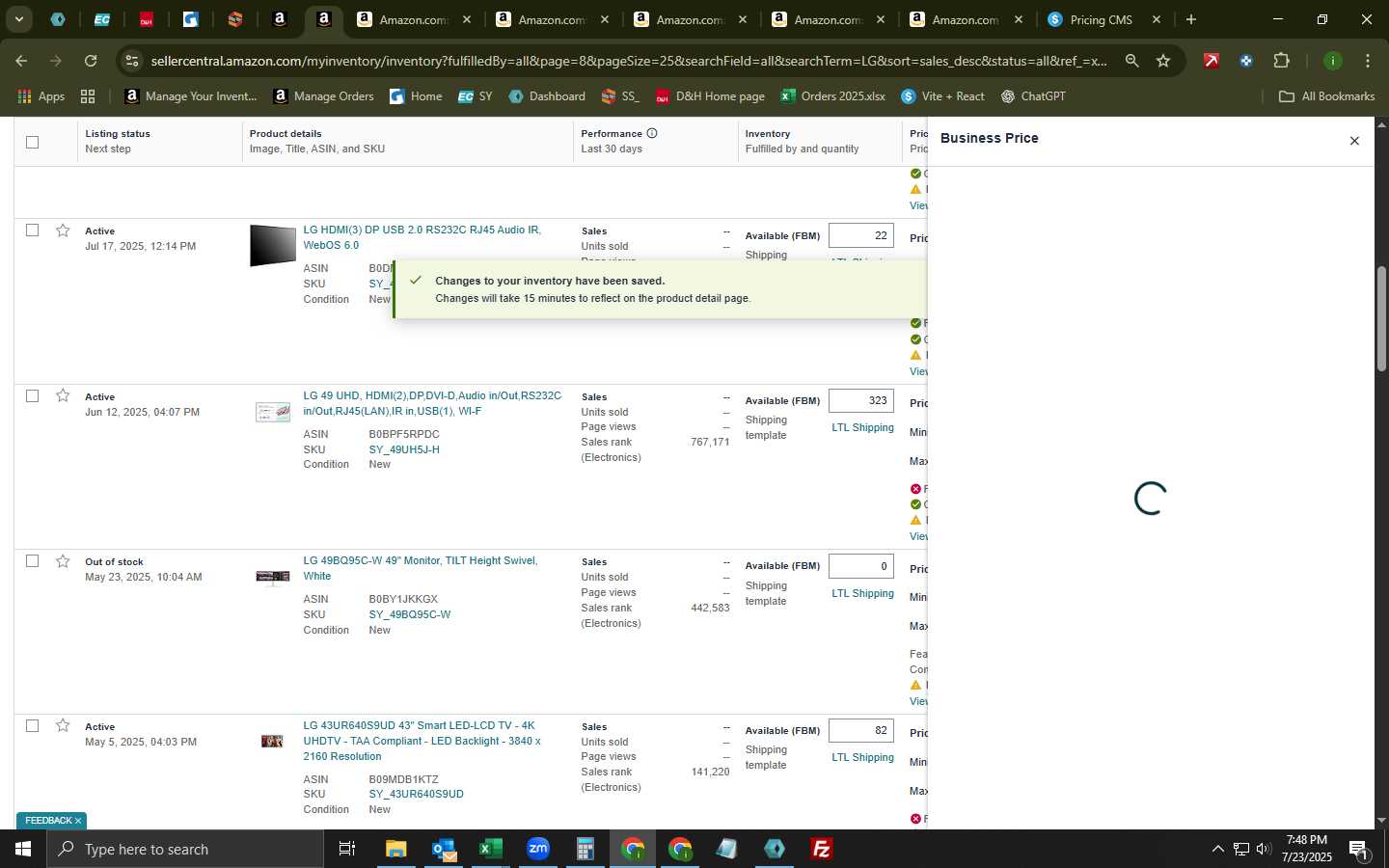Open SKU SY_49BQ95C-W link
Screen dimensions: 1389x868
(410, 614)
